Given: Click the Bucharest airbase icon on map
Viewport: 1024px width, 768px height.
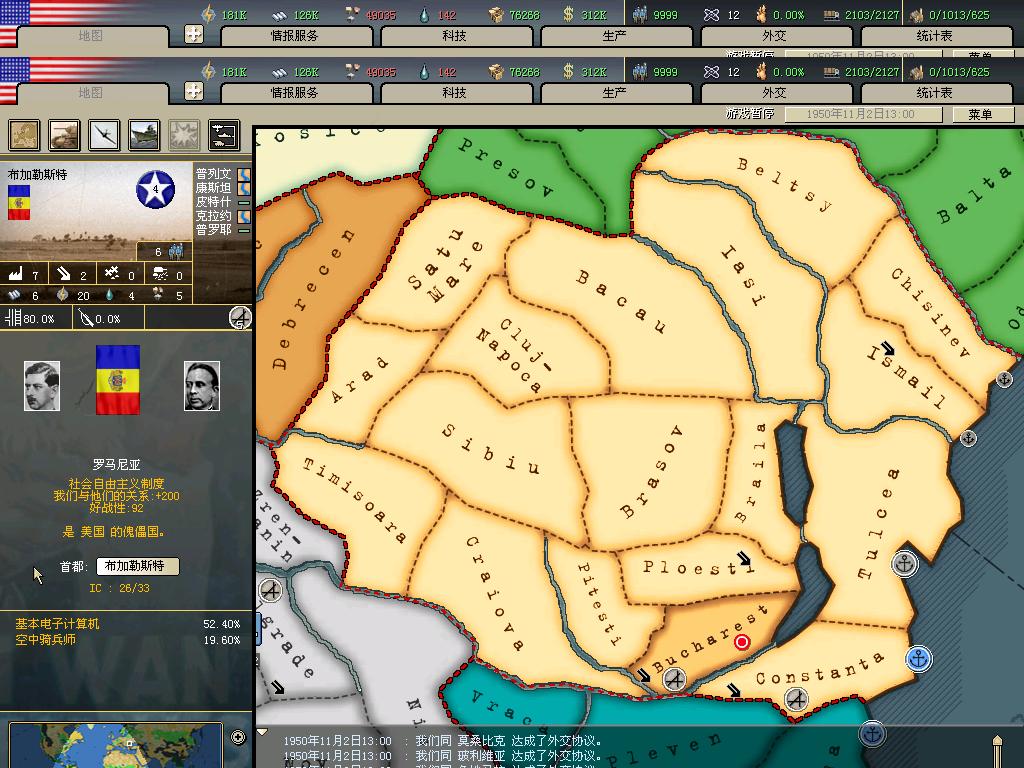Looking at the screenshot, I should pos(674,680).
